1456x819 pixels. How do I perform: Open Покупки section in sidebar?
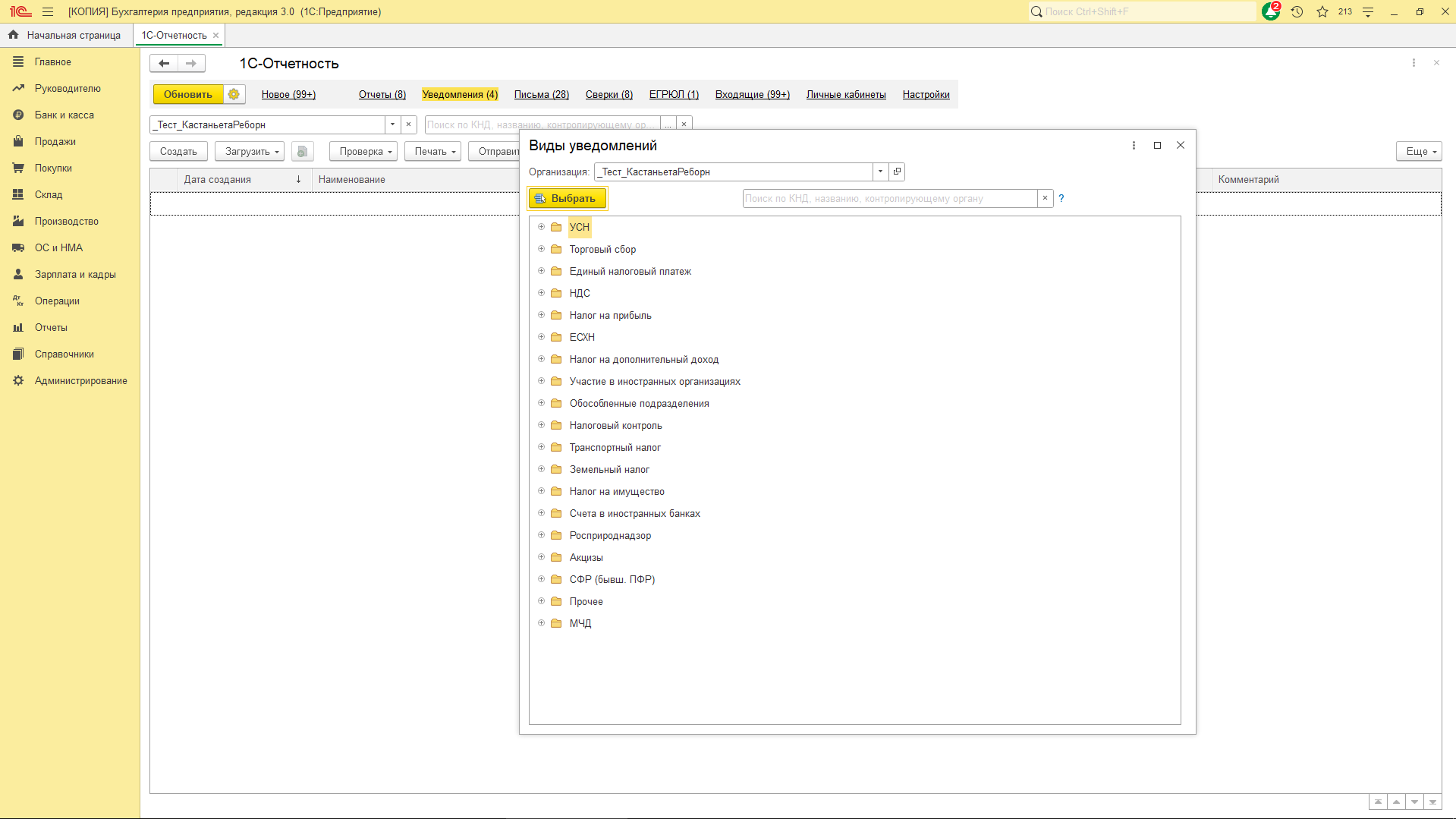(53, 168)
